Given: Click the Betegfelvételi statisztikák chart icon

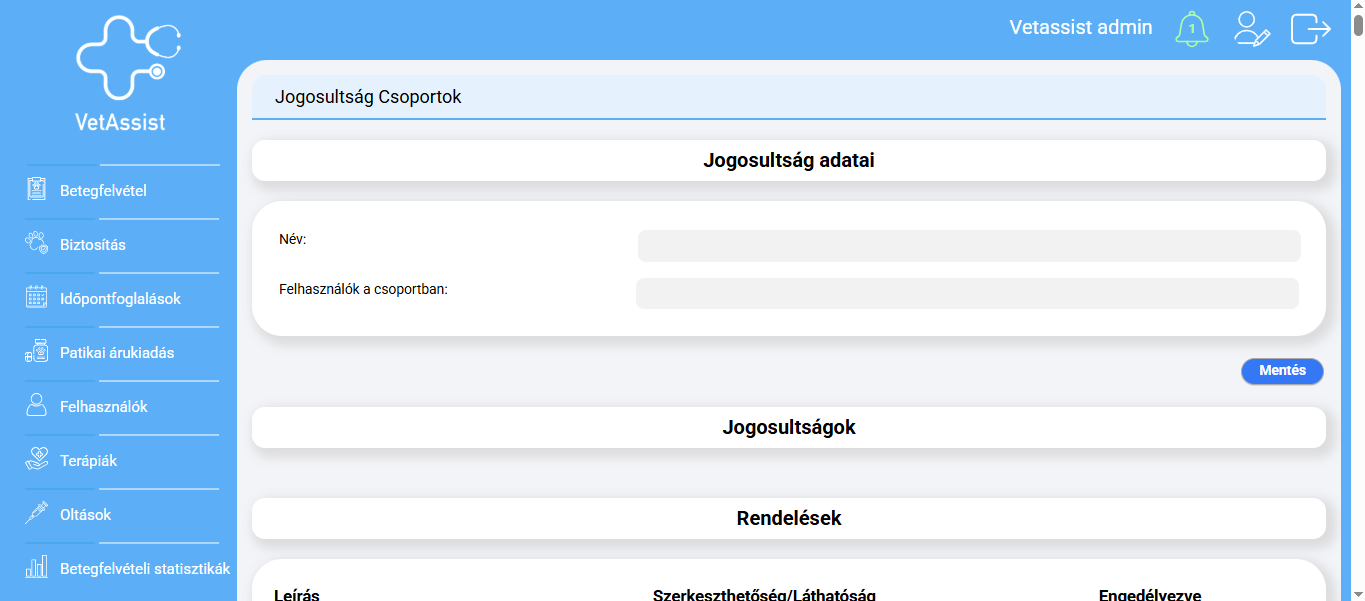Looking at the screenshot, I should [x=37, y=568].
